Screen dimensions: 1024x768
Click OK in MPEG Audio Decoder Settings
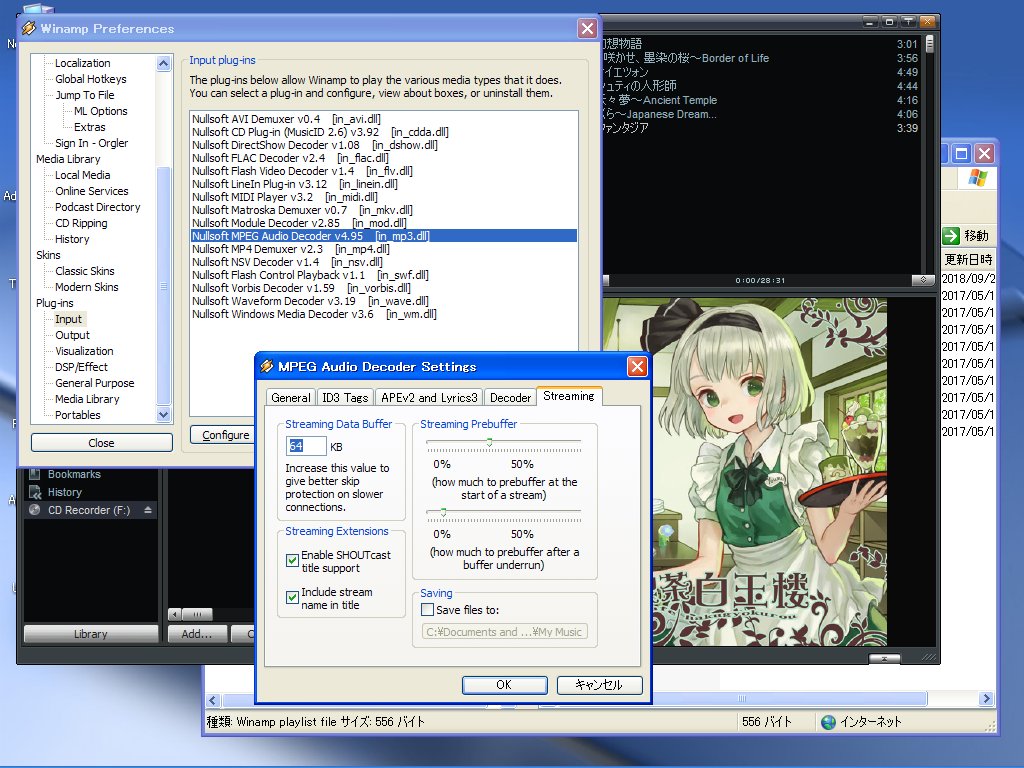[x=504, y=684]
